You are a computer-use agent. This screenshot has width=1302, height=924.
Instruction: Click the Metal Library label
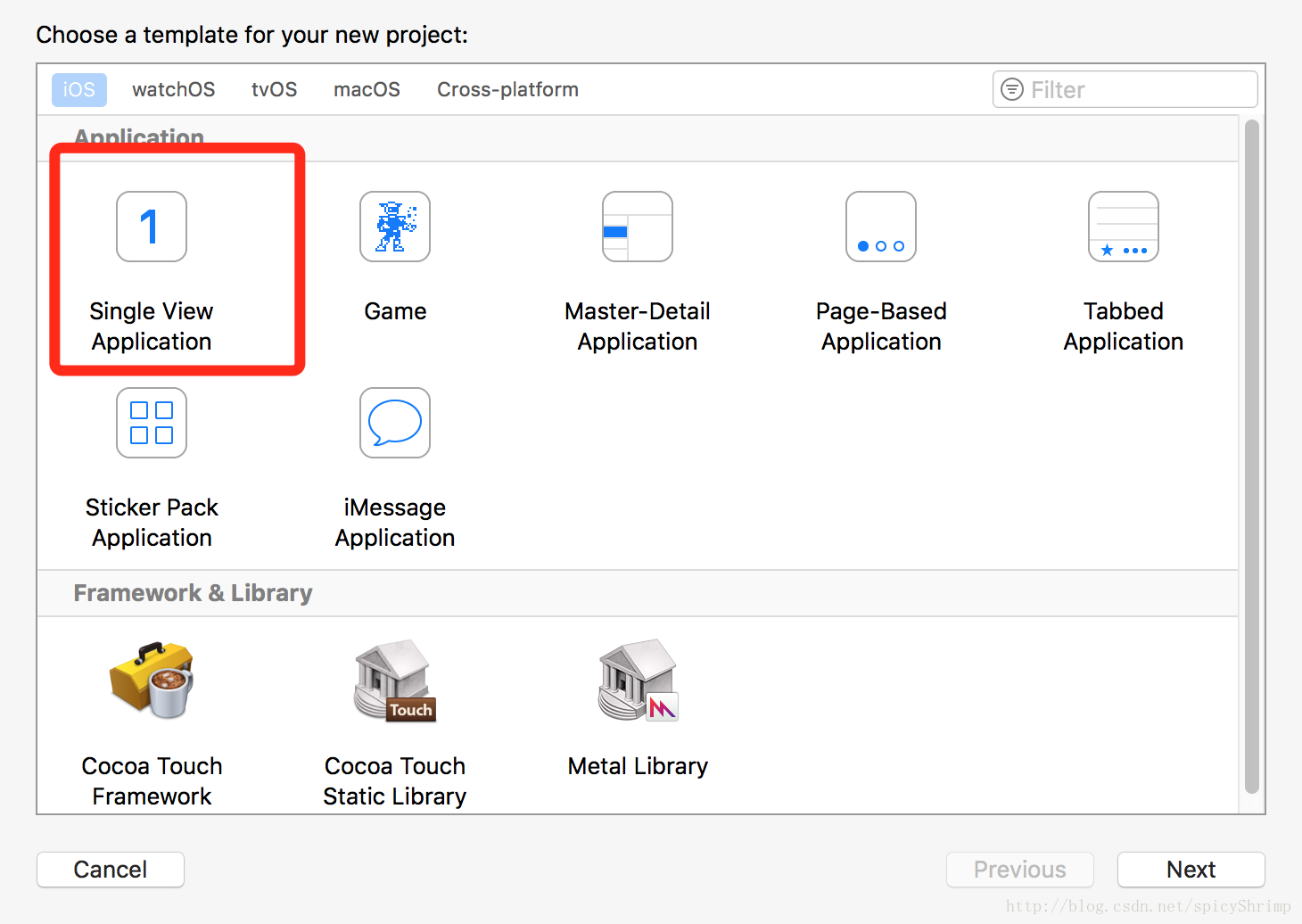(638, 766)
